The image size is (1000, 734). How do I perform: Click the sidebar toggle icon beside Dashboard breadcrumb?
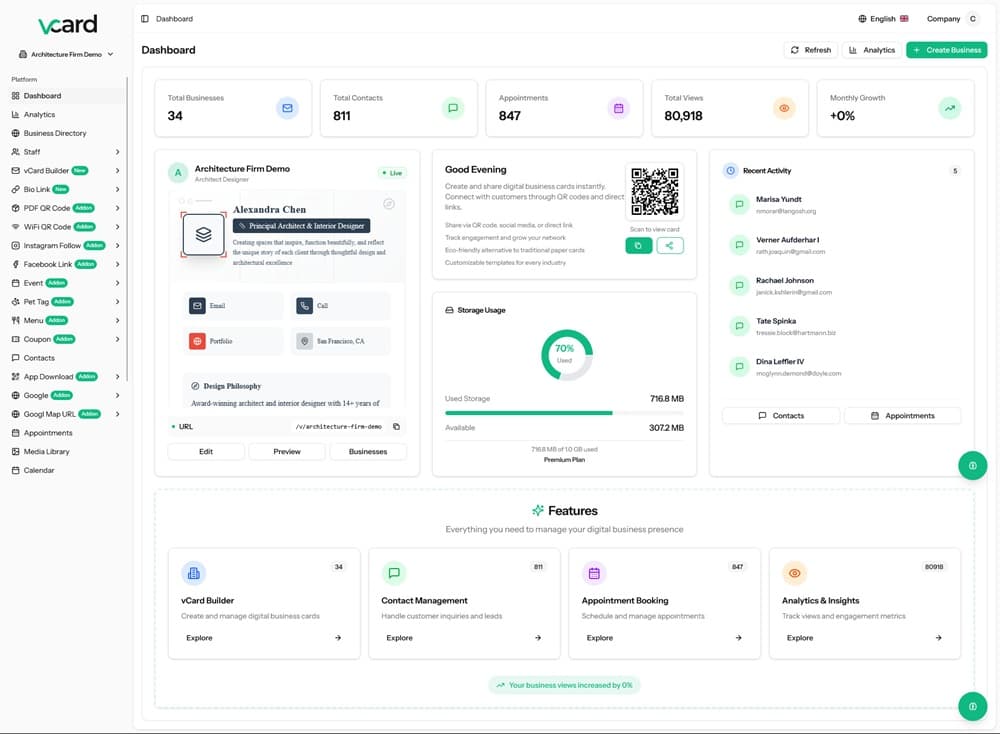145,19
